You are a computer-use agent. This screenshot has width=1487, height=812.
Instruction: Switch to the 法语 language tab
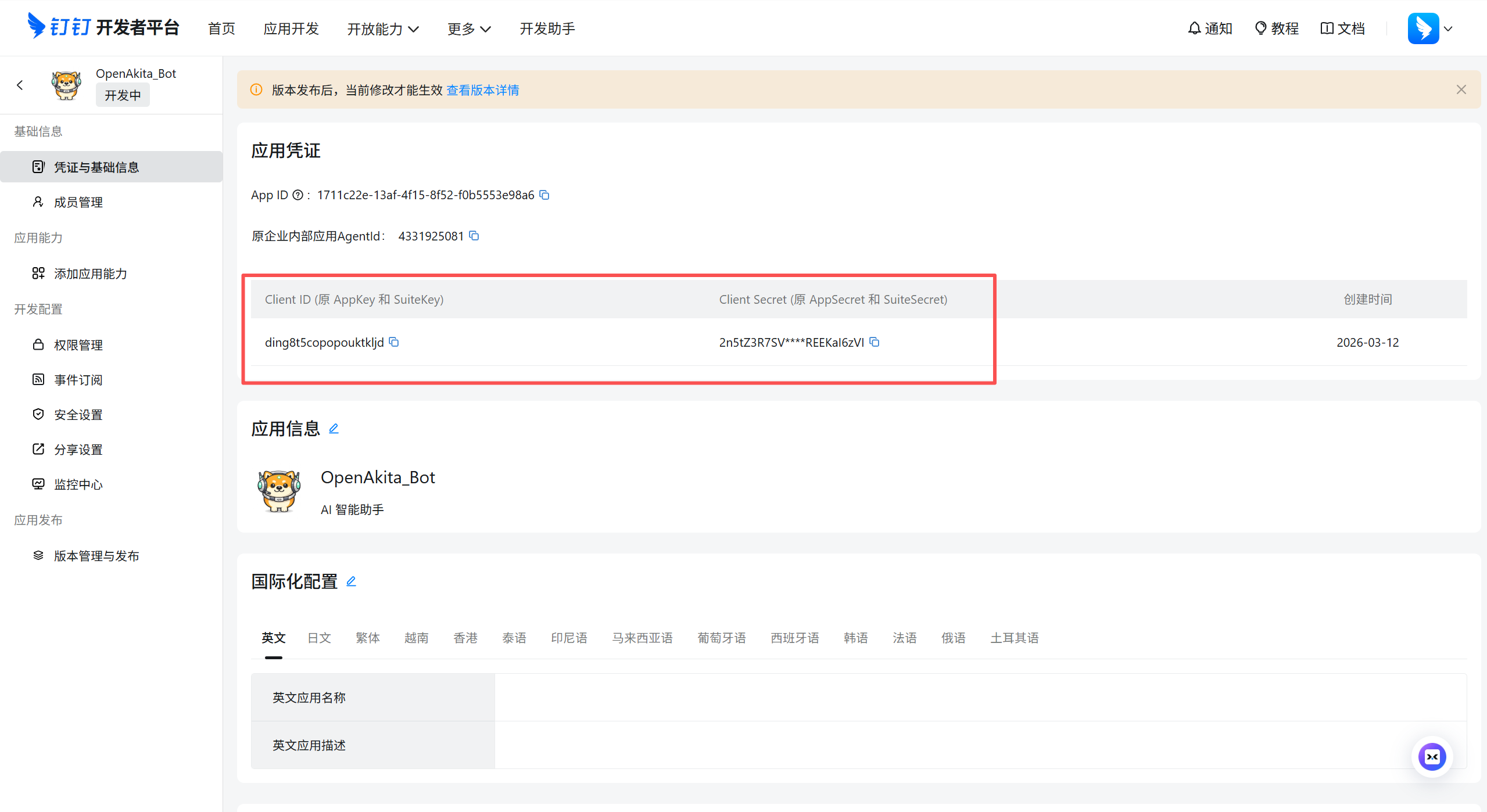905,638
